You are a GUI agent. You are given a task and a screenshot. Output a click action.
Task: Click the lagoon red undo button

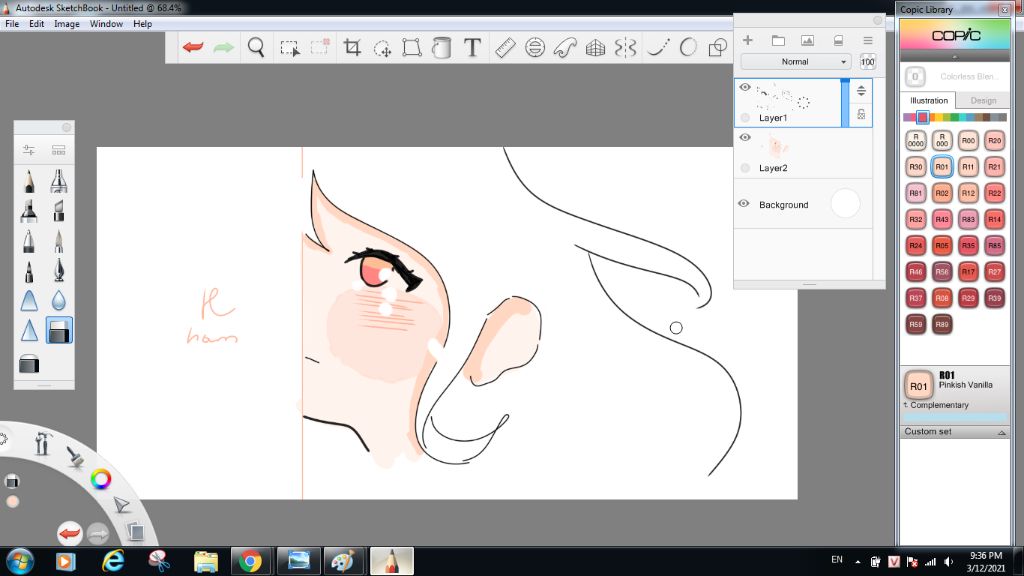(69, 534)
